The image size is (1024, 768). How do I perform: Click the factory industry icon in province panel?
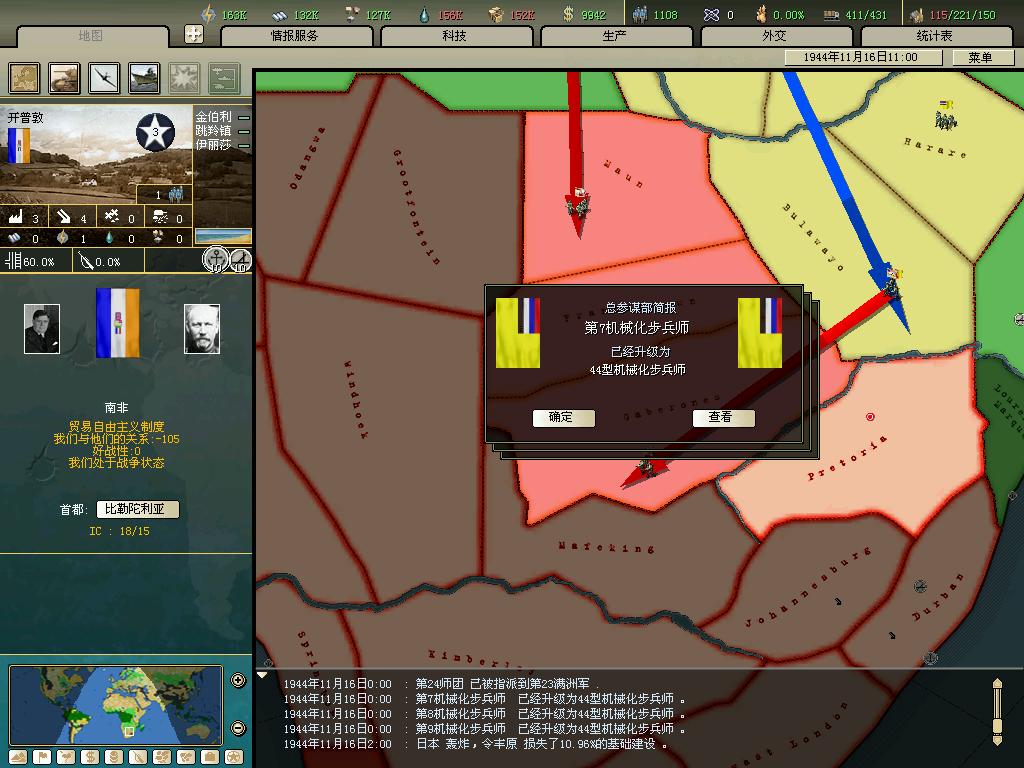tap(16, 217)
